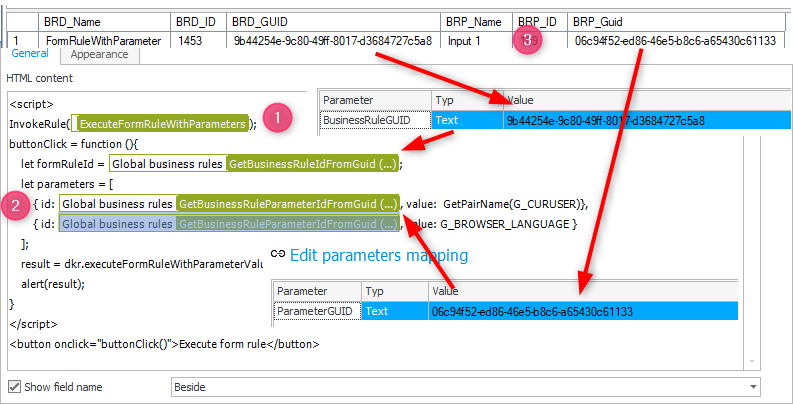Switch to the Appearance tab
This screenshot has width=793, height=404.
pos(100,54)
